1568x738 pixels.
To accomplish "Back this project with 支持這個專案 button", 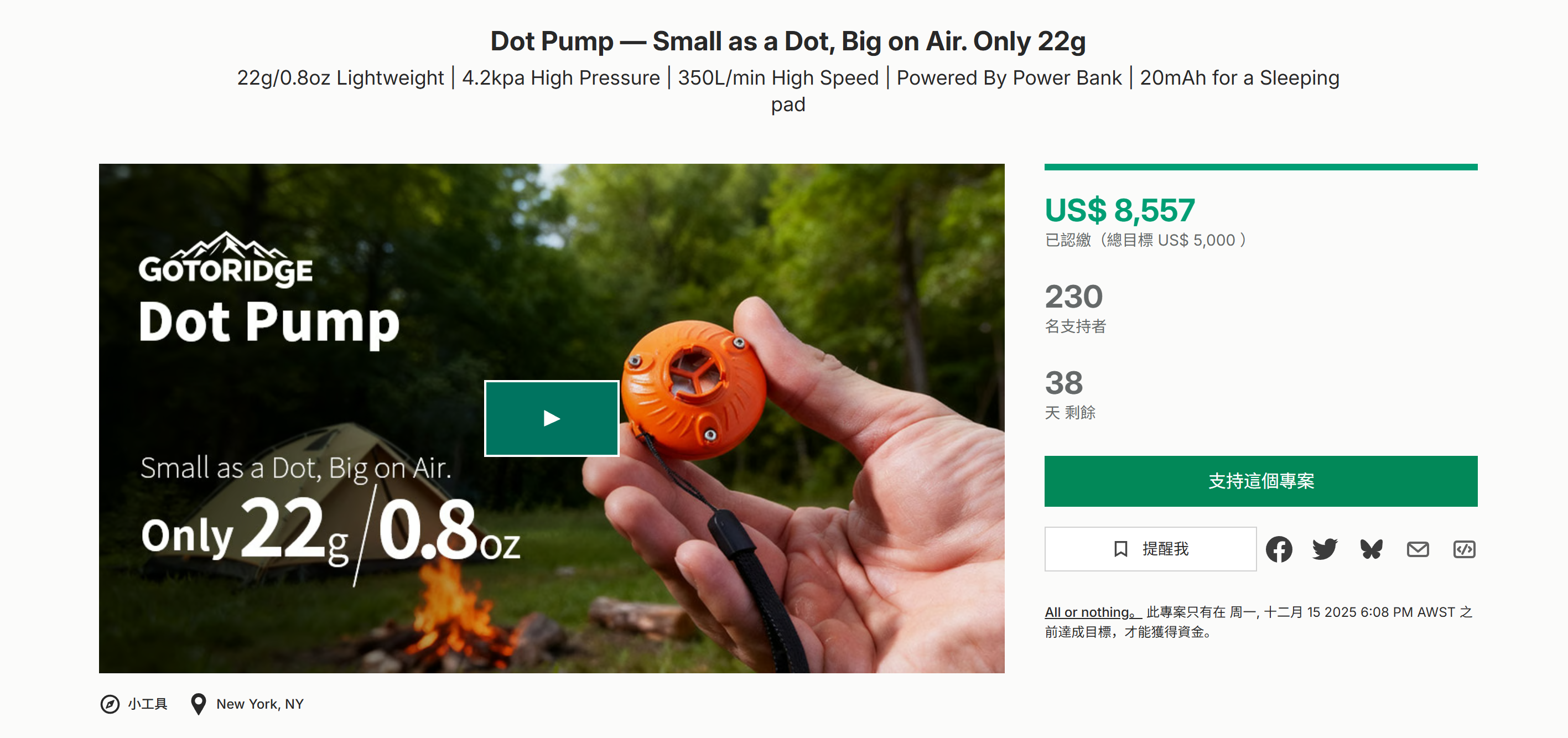I will click(1260, 481).
